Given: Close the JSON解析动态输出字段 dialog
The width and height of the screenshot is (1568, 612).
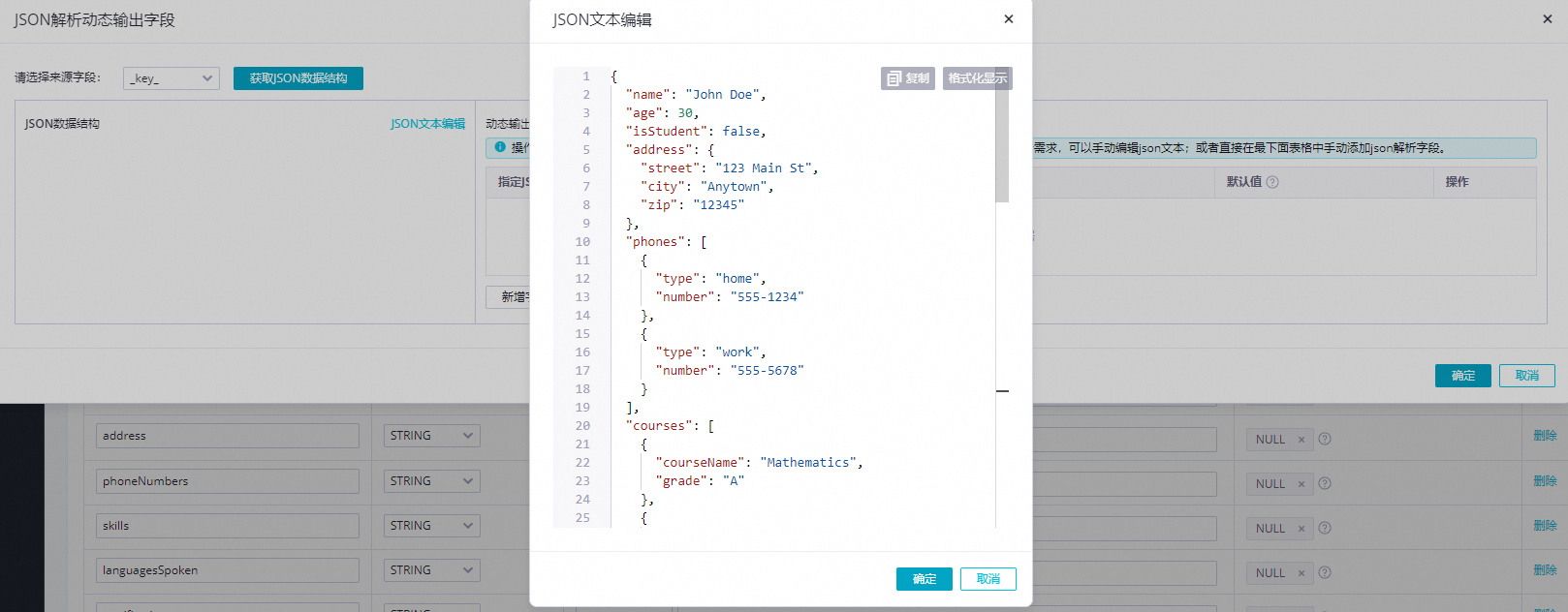Looking at the screenshot, I should tap(1548, 19).
